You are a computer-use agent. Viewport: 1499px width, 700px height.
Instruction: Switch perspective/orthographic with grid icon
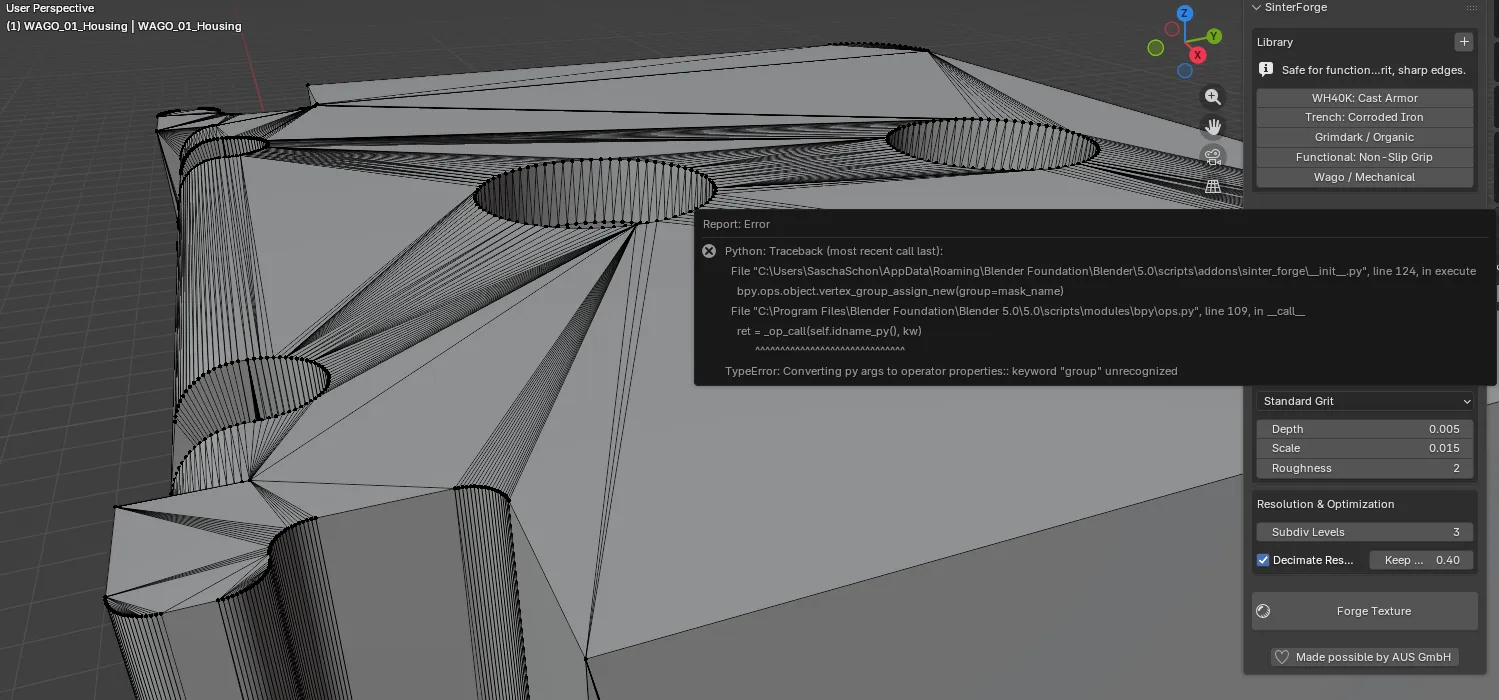(1213, 186)
